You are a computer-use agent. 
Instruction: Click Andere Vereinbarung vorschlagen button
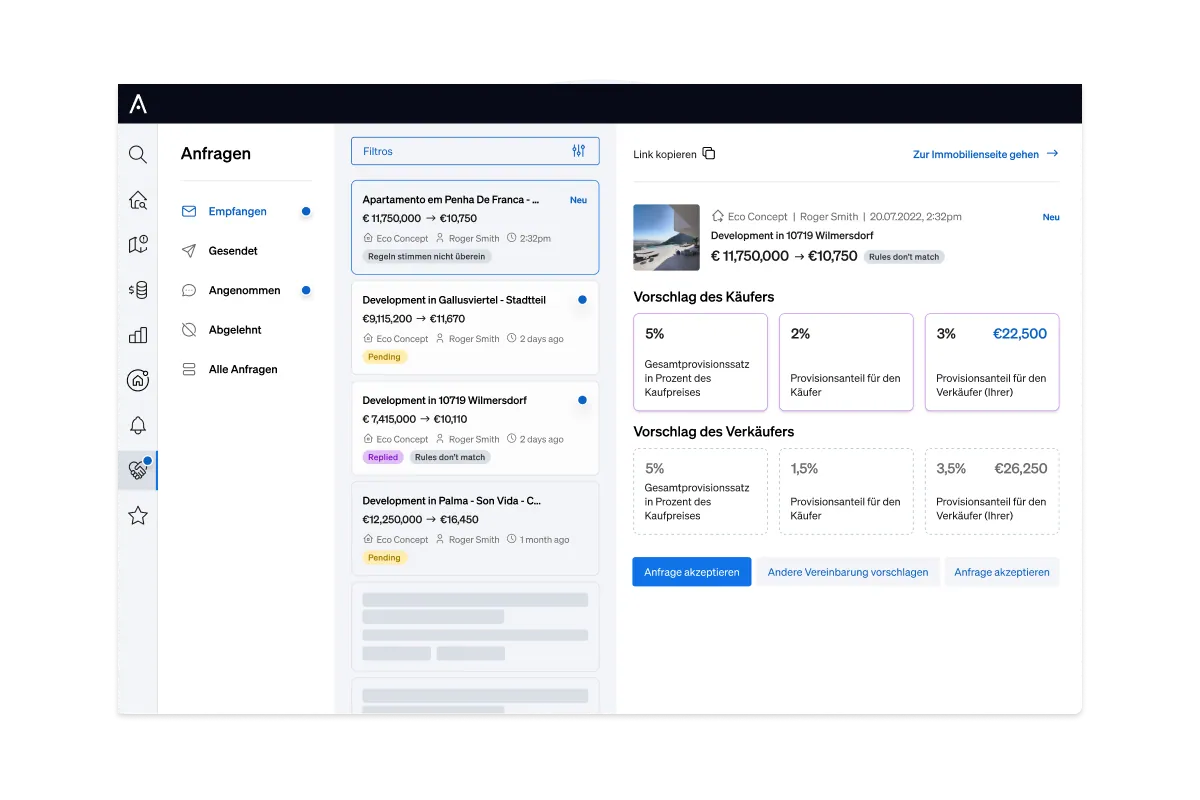[848, 572]
